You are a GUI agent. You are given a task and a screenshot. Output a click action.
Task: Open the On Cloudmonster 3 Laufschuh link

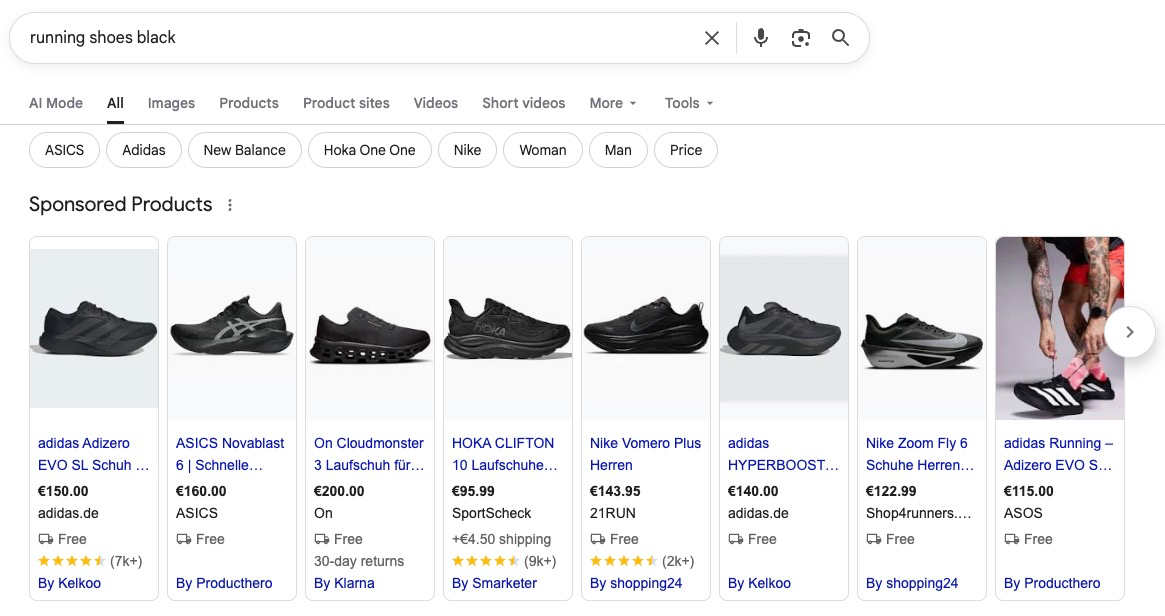click(369, 454)
